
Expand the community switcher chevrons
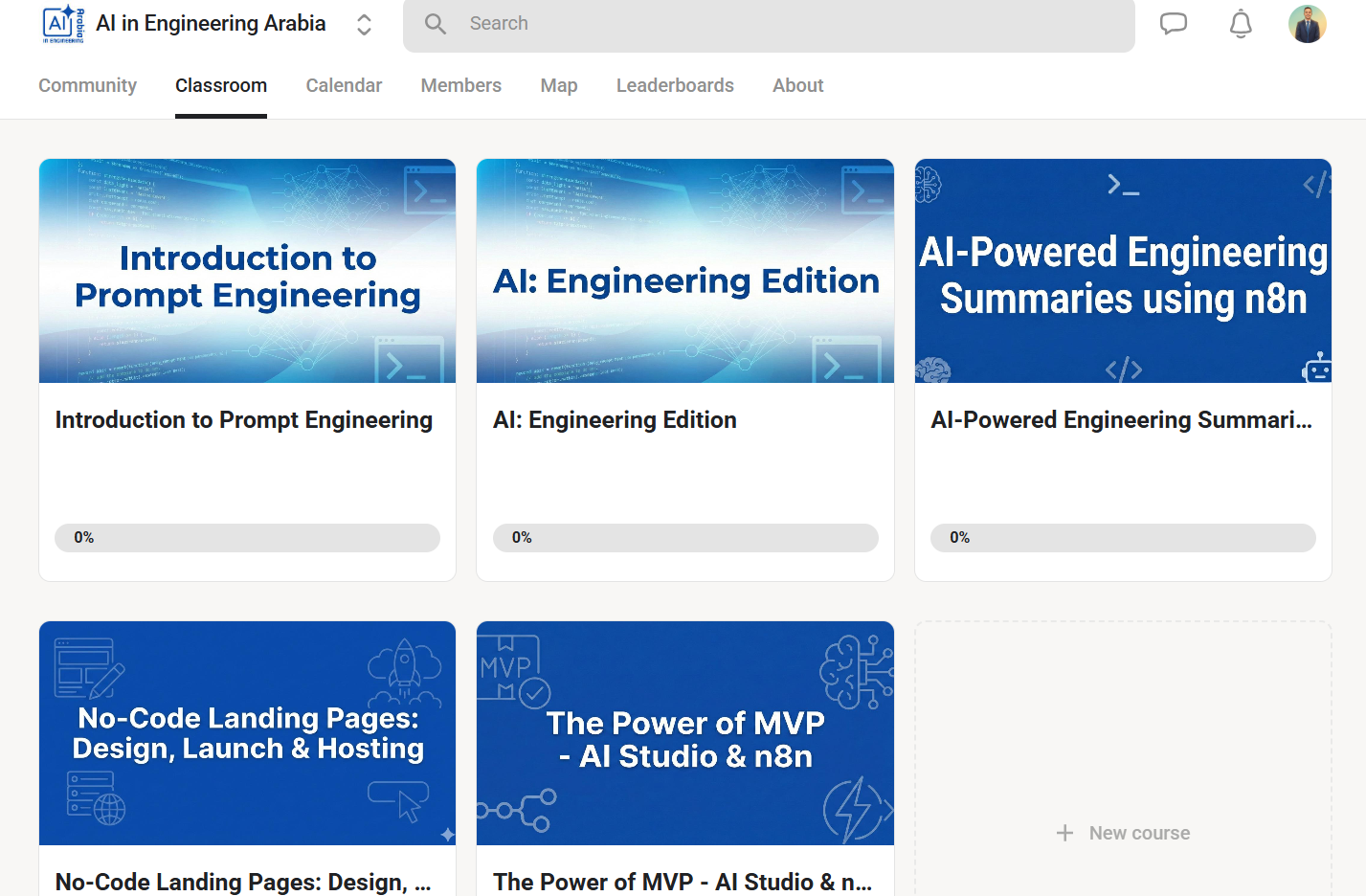pyautogui.click(x=364, y=24)
